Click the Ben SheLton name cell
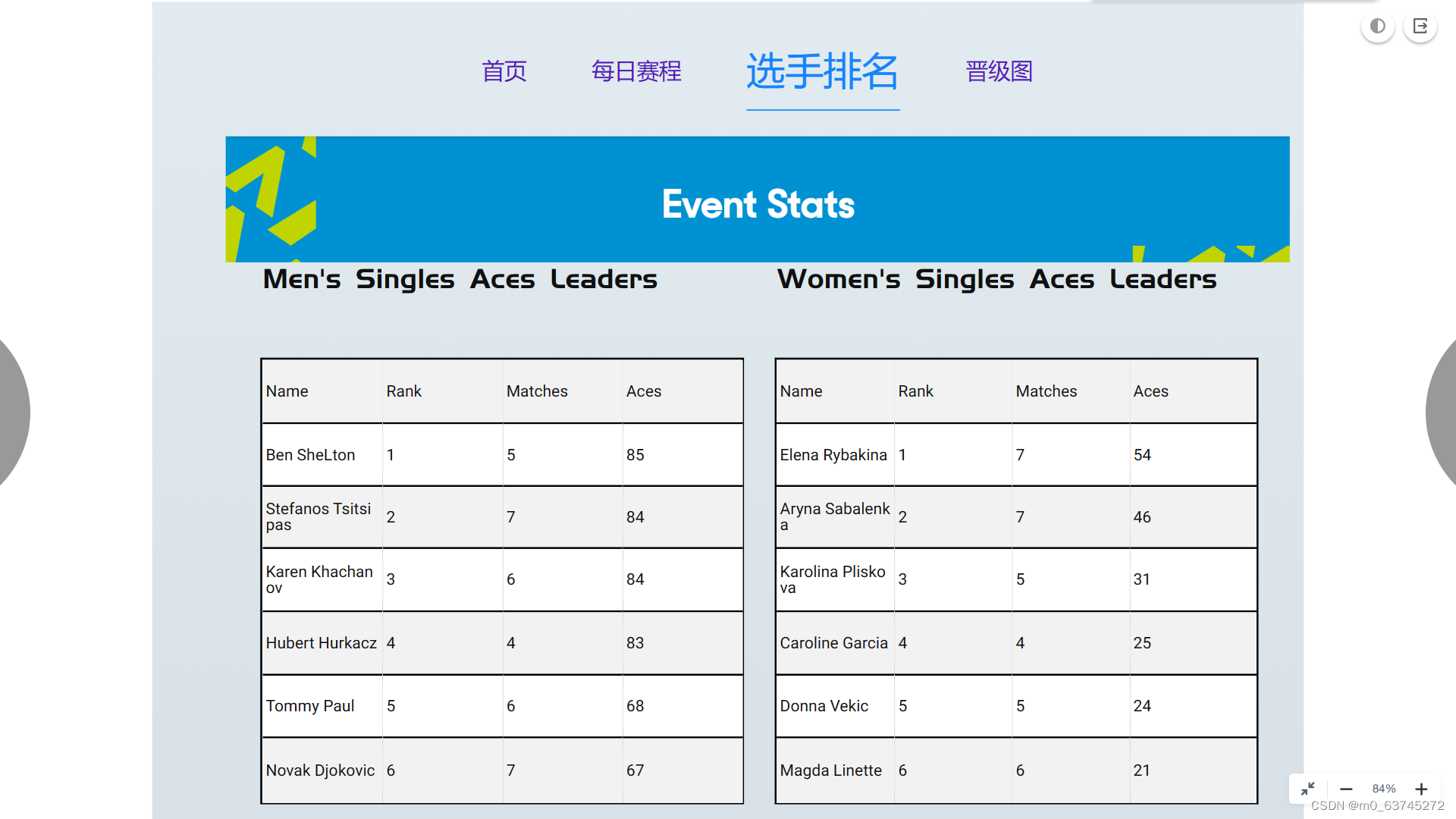 point(310,455)
